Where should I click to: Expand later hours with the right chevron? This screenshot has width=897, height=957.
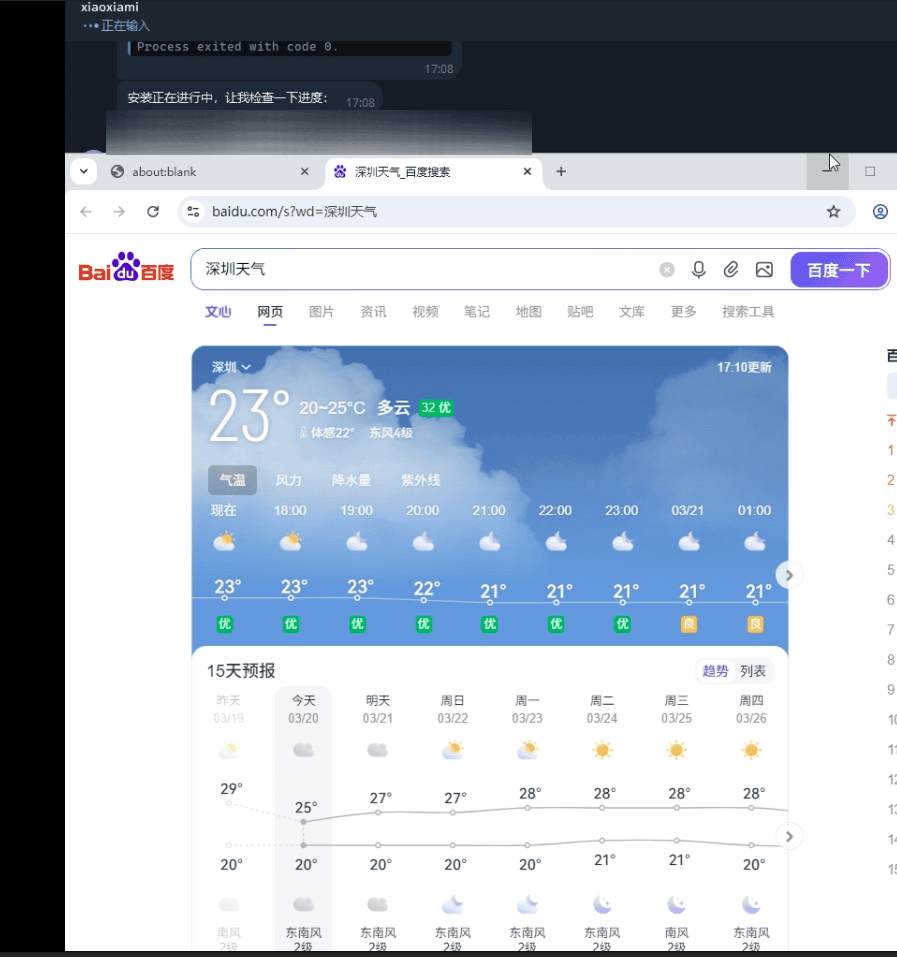789,575
